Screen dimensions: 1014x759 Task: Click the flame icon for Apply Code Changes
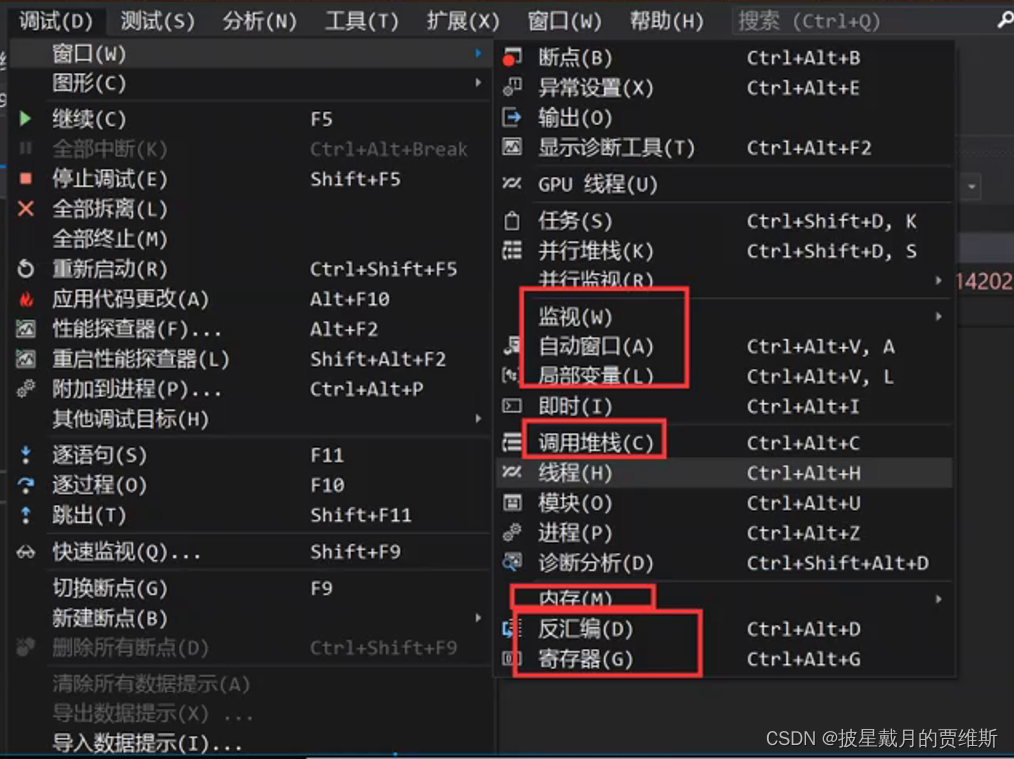click(x=26, y=299)
